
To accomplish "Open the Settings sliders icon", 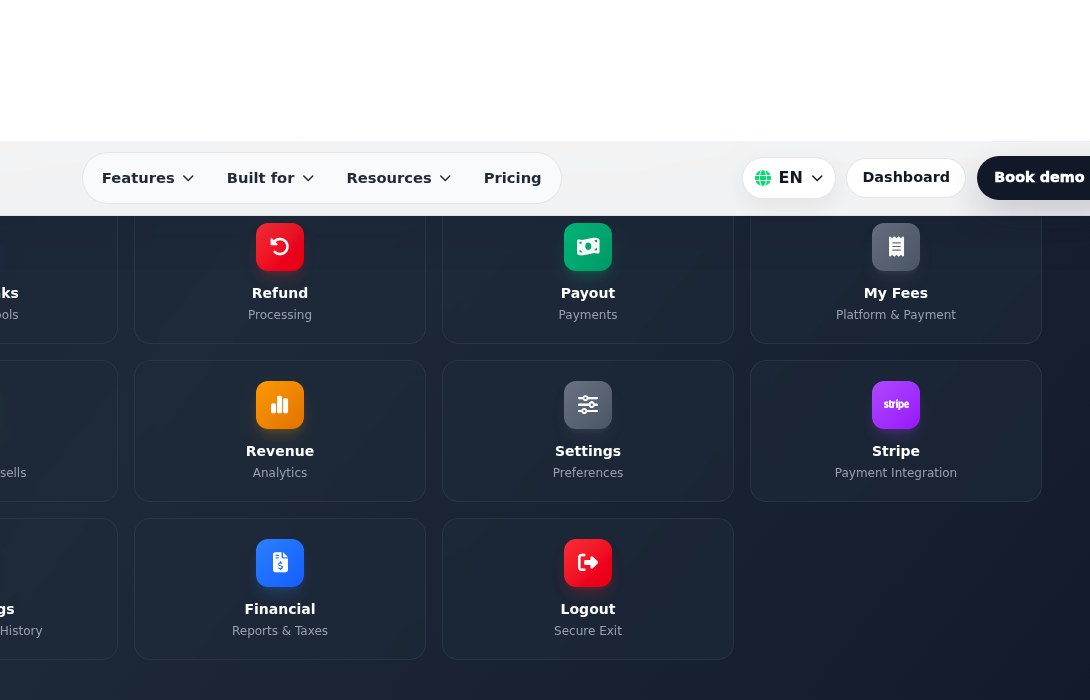I will [587, 405].
